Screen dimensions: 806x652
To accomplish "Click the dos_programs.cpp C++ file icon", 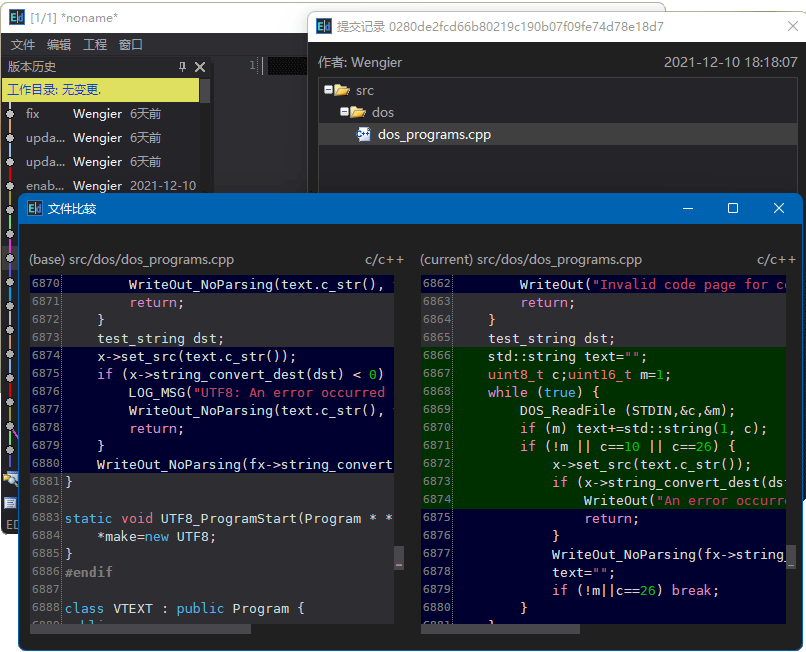I will point(364,135).
